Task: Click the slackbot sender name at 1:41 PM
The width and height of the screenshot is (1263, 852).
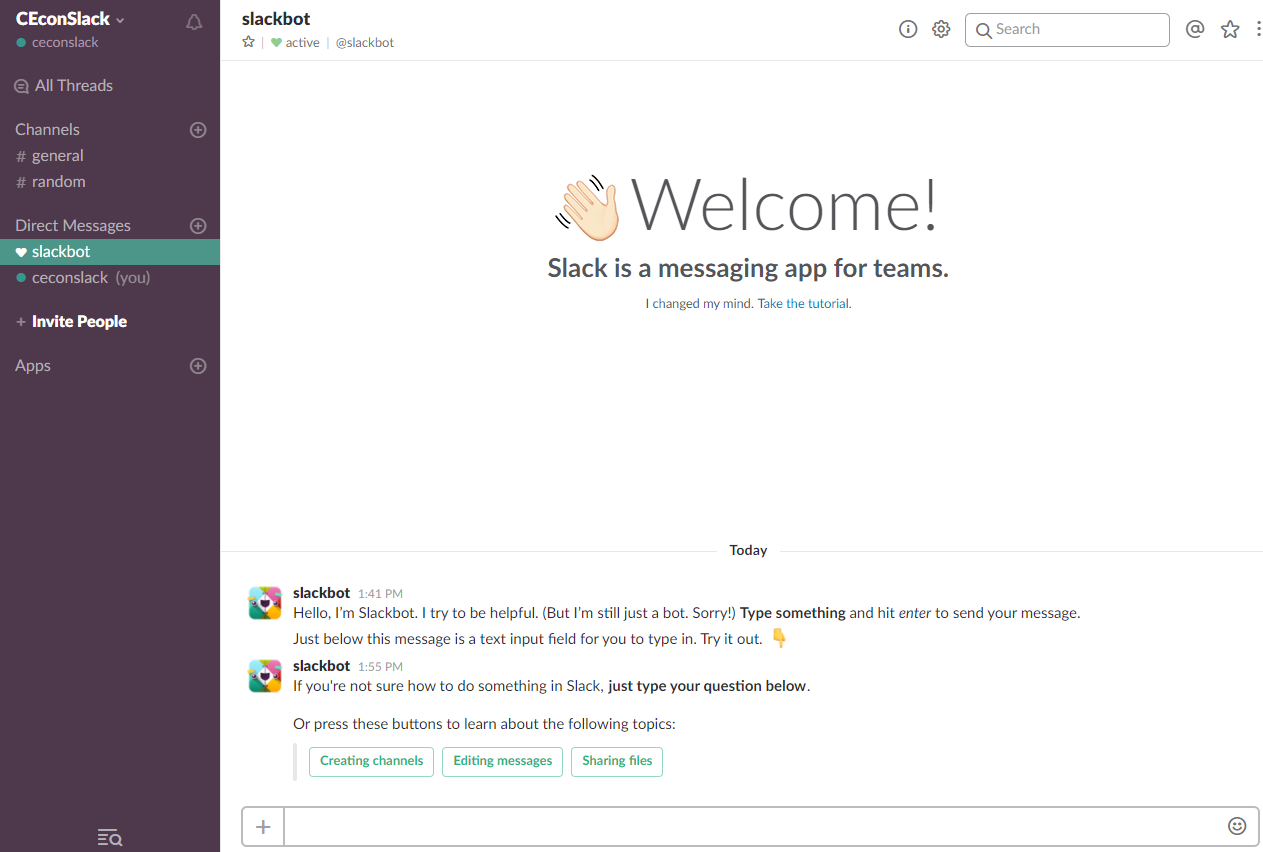Action: (321, 593)
